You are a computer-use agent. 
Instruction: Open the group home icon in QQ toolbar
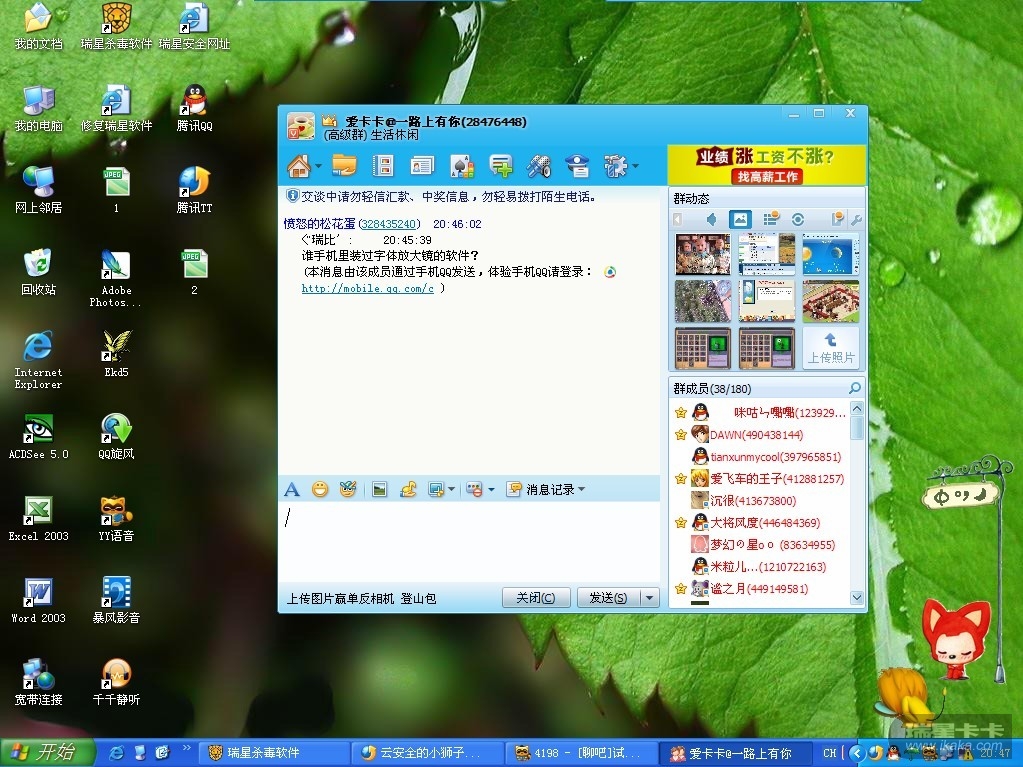(x=299, y=166)
